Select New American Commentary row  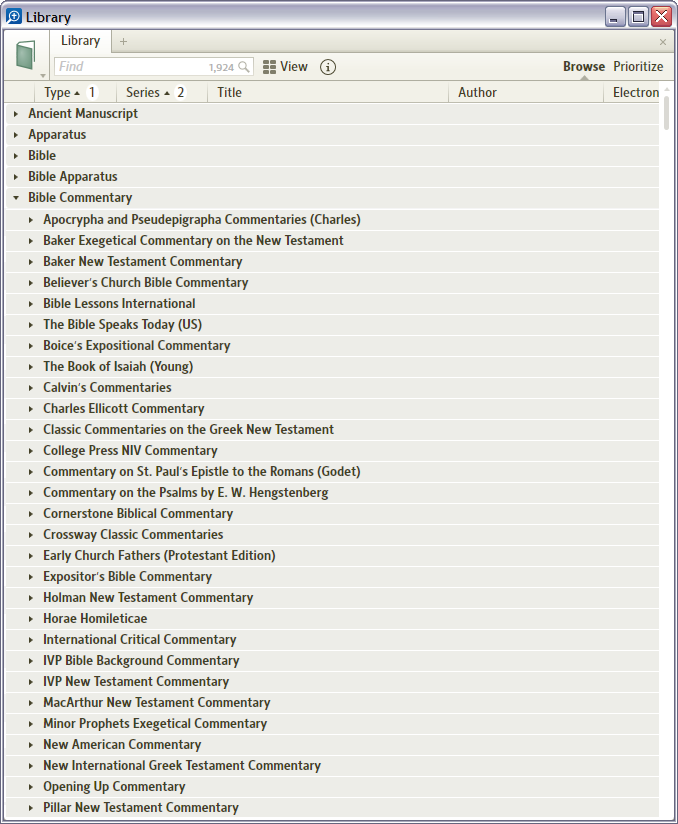click(332, 745)
